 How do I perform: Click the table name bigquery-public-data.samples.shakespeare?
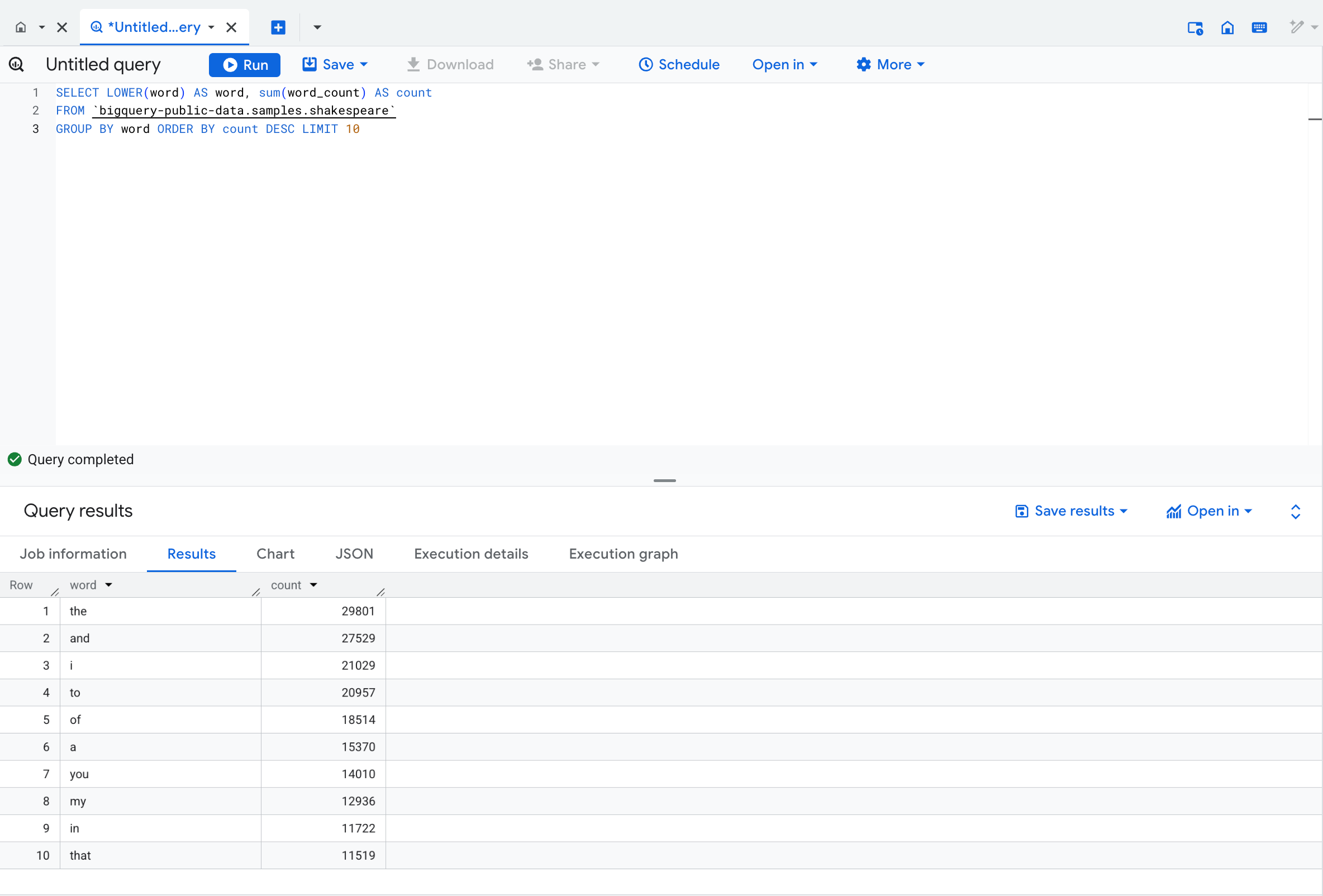pyautogui.click(x=244, y=111)
